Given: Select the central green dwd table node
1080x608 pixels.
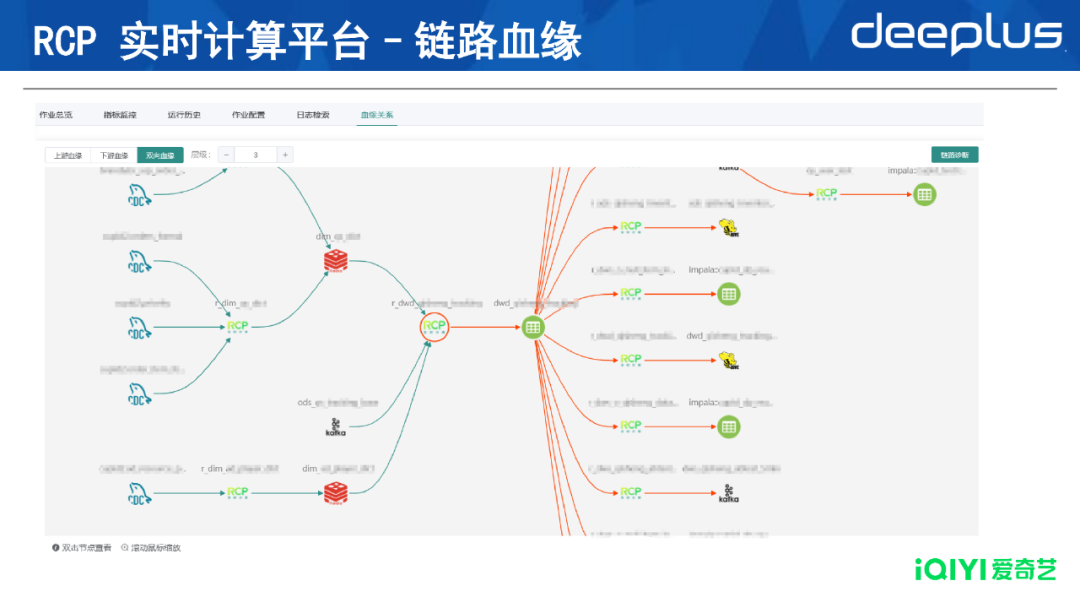Looking at the screenshot, I should [x=532, y=327].
